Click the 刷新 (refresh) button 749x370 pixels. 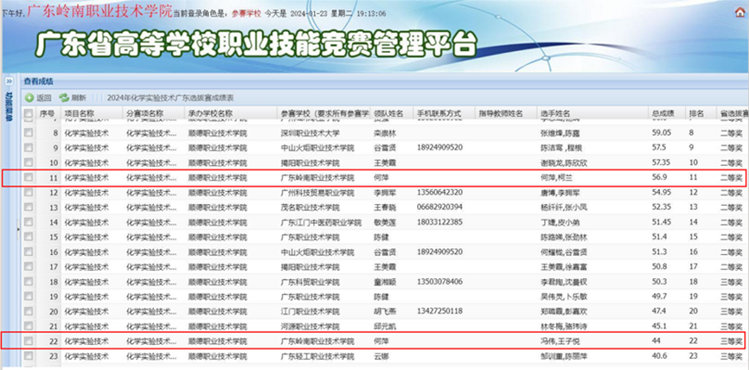pyautogui.click(x=73, y=98)
